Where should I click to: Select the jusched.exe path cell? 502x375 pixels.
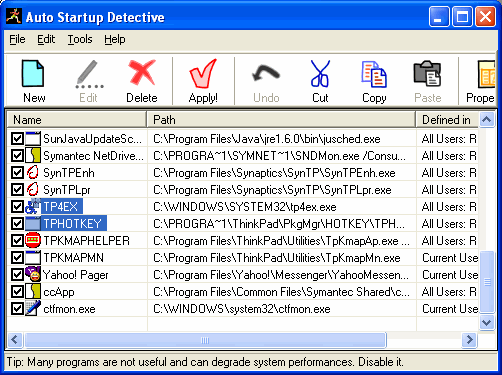(282, 138)
